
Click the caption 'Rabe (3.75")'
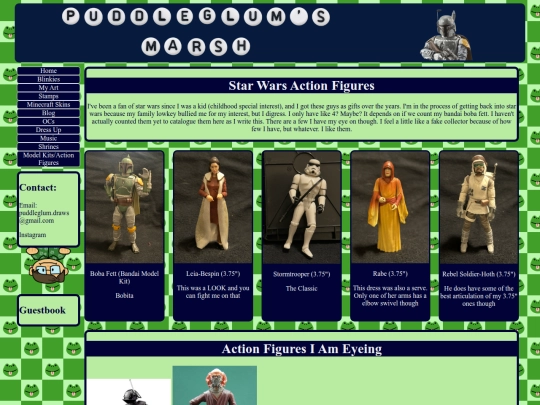point(390,274)
